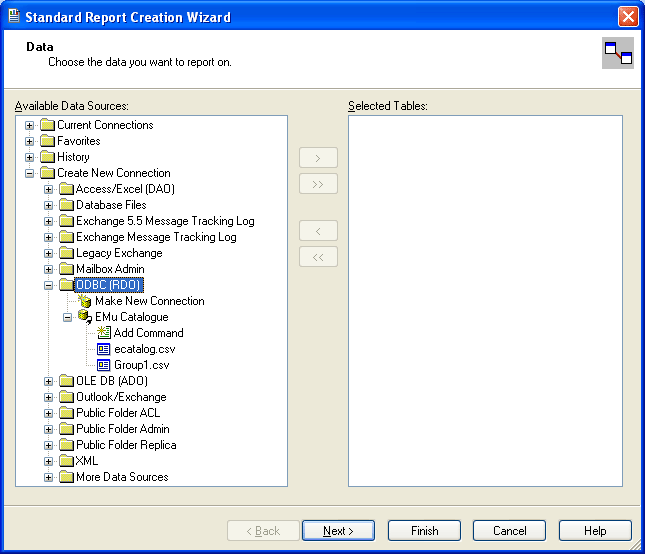Click the ecatalog.csv table icon
Viewport: 645px width, 554px height.
coord(104,349)
